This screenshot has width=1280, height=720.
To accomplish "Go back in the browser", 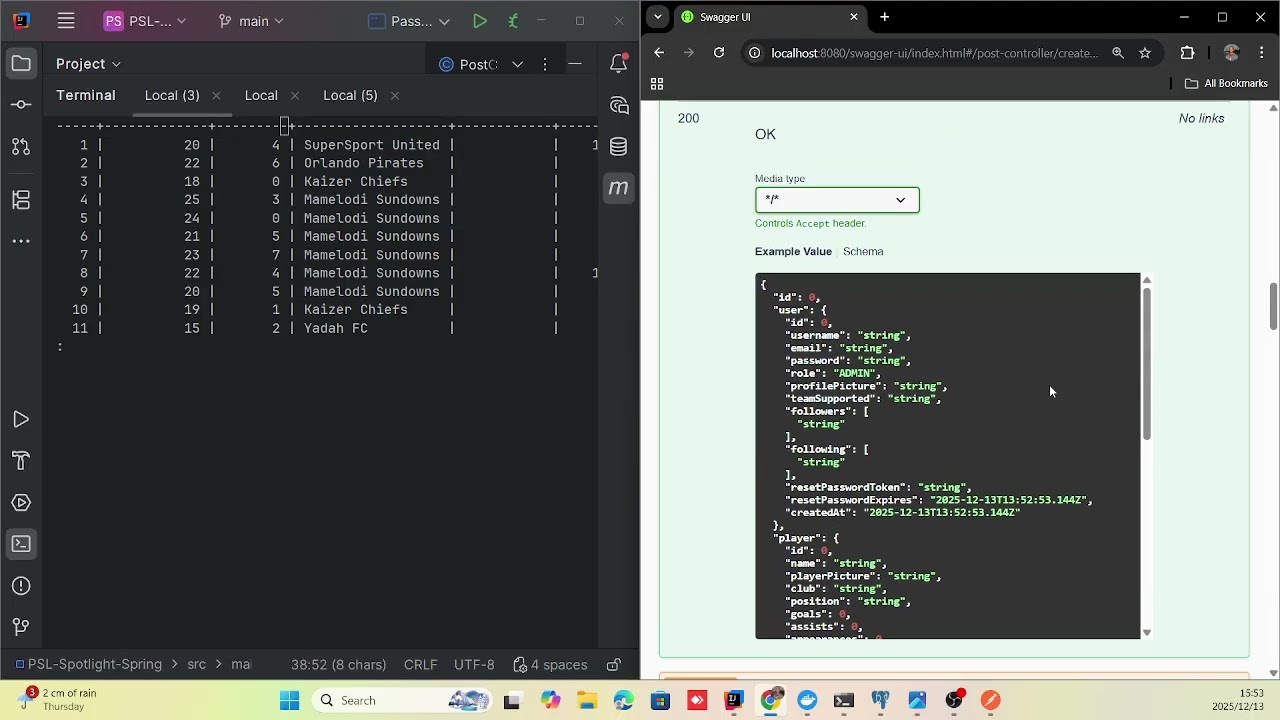I will (x=659, y=53).
